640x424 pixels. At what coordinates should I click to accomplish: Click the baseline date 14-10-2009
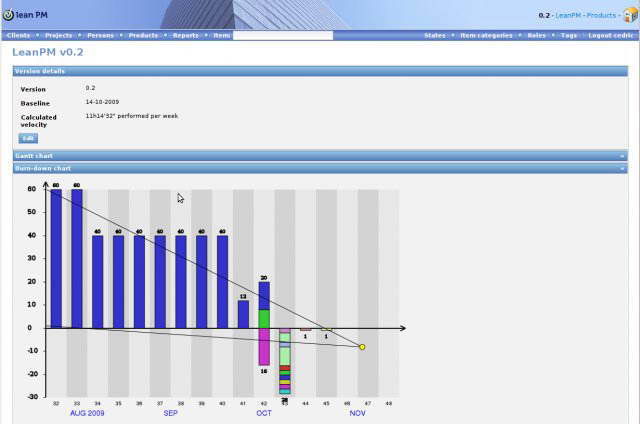tap(102, 102)
